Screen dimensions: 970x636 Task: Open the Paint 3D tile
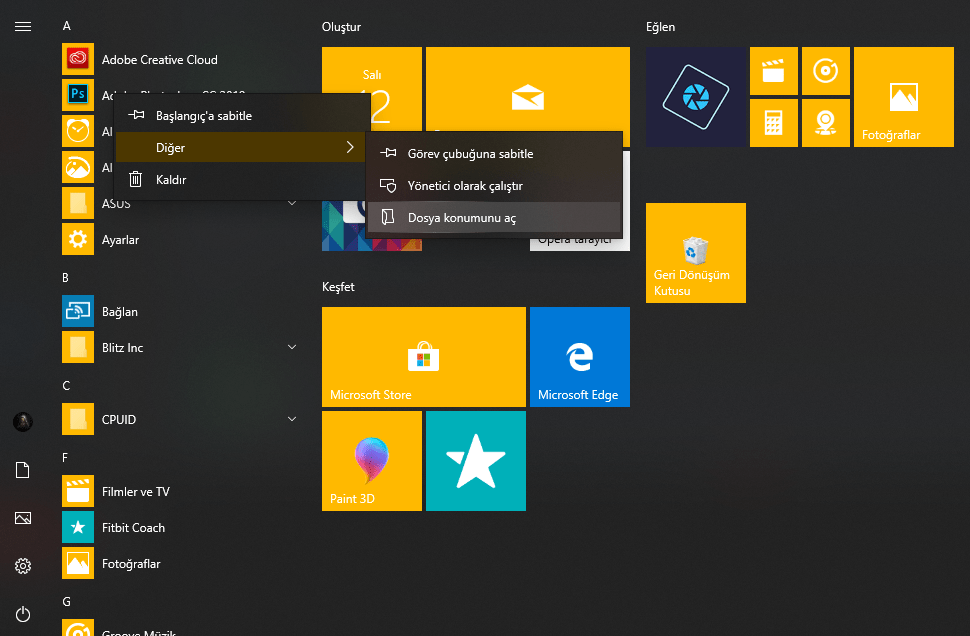(x=372, y=460)
